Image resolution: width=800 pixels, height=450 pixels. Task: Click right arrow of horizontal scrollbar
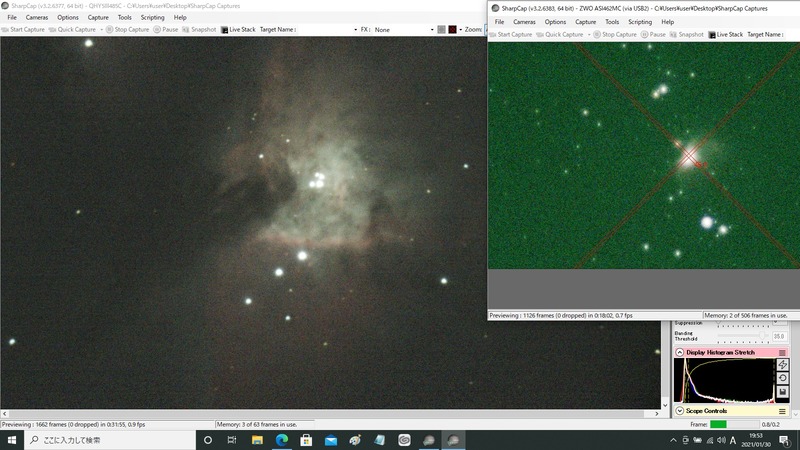tap(657, 414)
